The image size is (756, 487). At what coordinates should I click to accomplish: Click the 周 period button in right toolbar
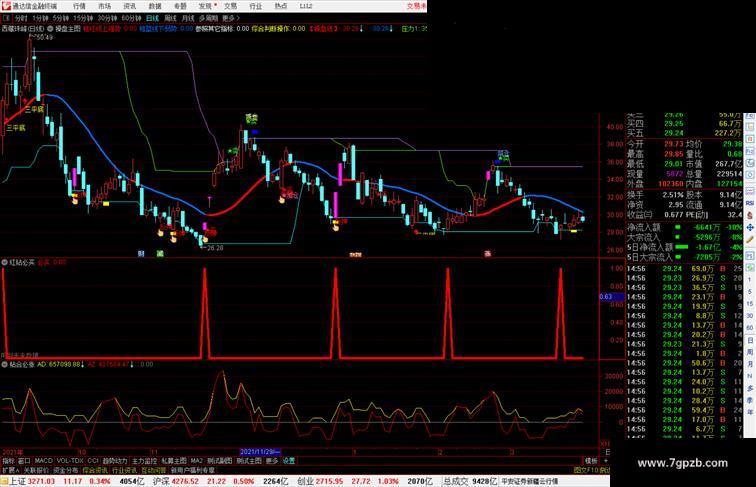point(750,352)
